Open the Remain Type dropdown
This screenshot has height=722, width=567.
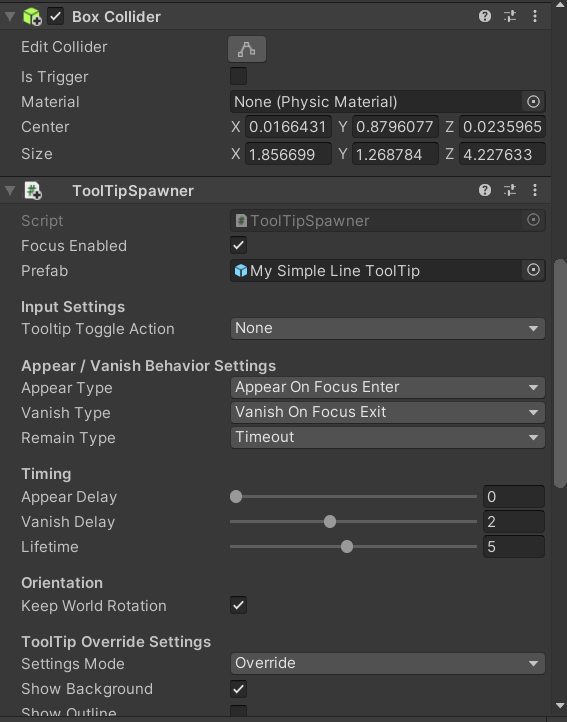[387, 437]
